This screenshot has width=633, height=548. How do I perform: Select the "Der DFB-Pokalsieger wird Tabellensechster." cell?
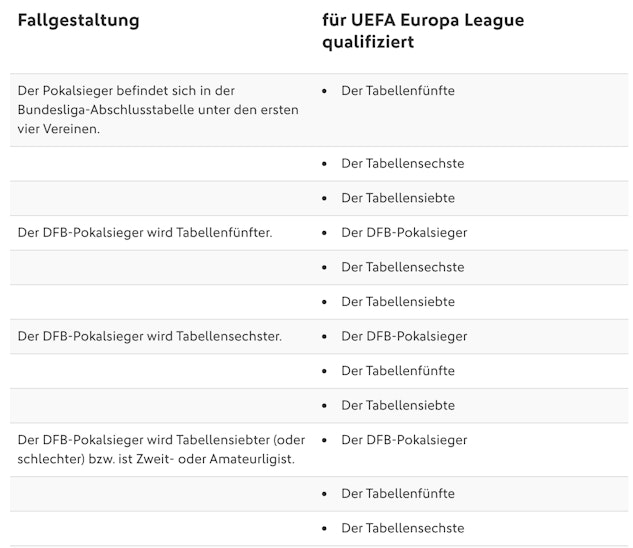(149, 336)
